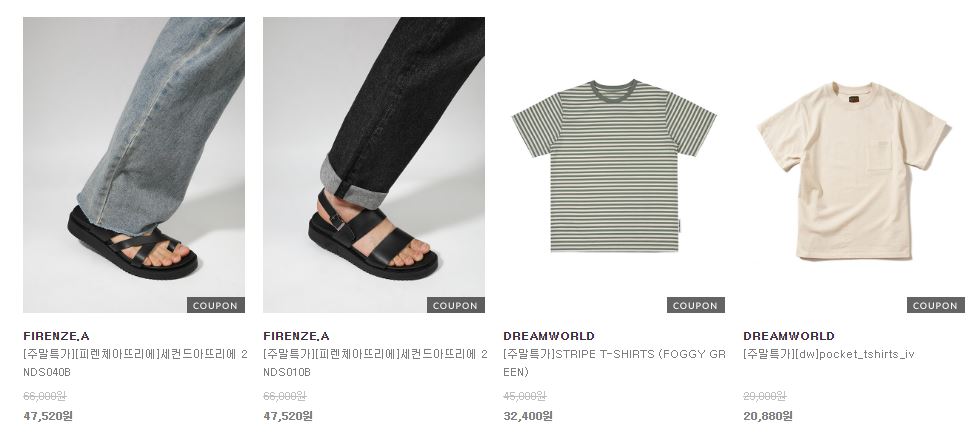Image resolution: width=973 pixels, height=437 pixels.
Task: Open the ivory pocket t-shirt image
Action: tap(854, 165)
